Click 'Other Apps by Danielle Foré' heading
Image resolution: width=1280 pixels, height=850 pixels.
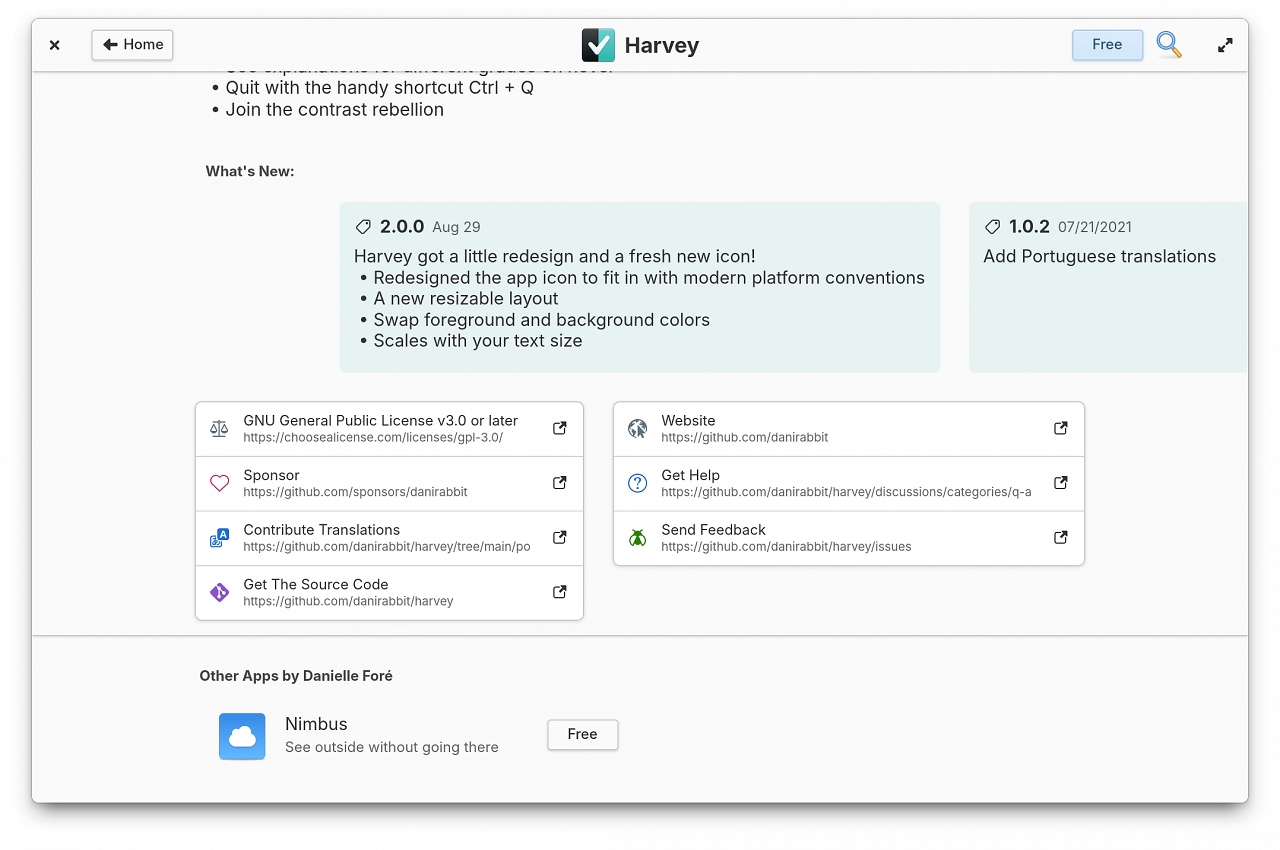[x=296, y=676]
